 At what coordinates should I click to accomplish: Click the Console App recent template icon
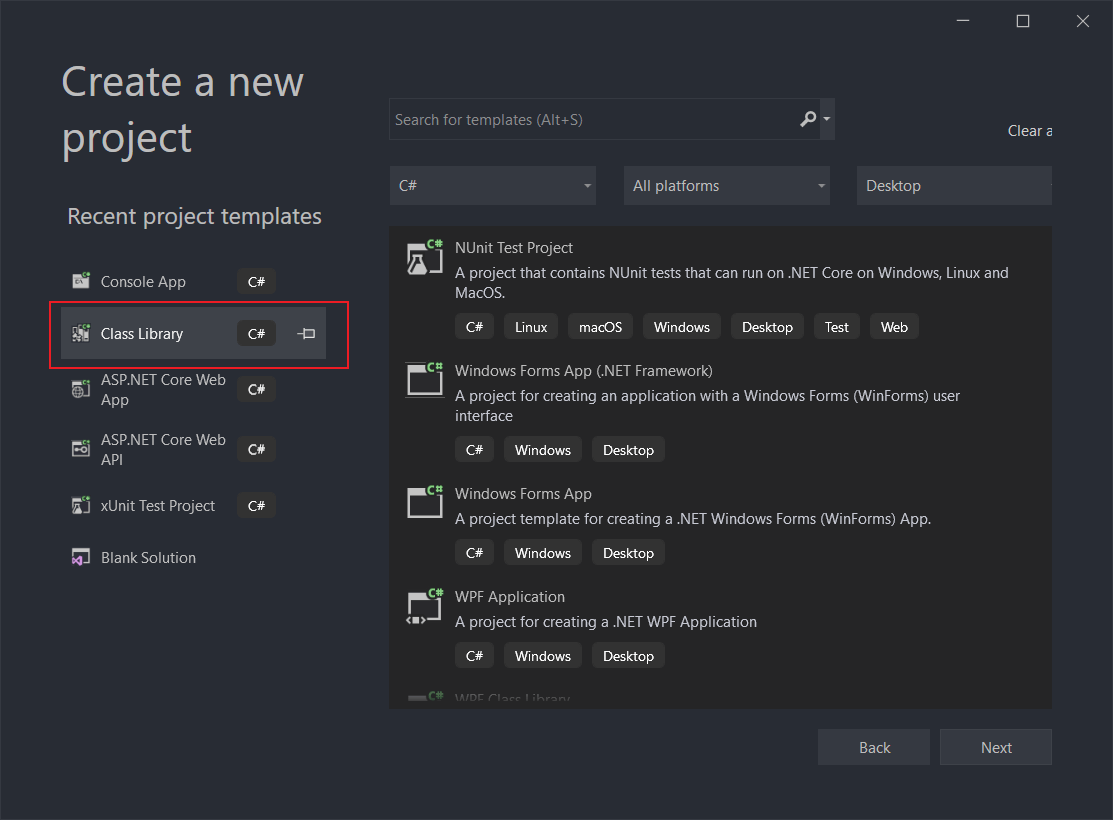point(80,281)
